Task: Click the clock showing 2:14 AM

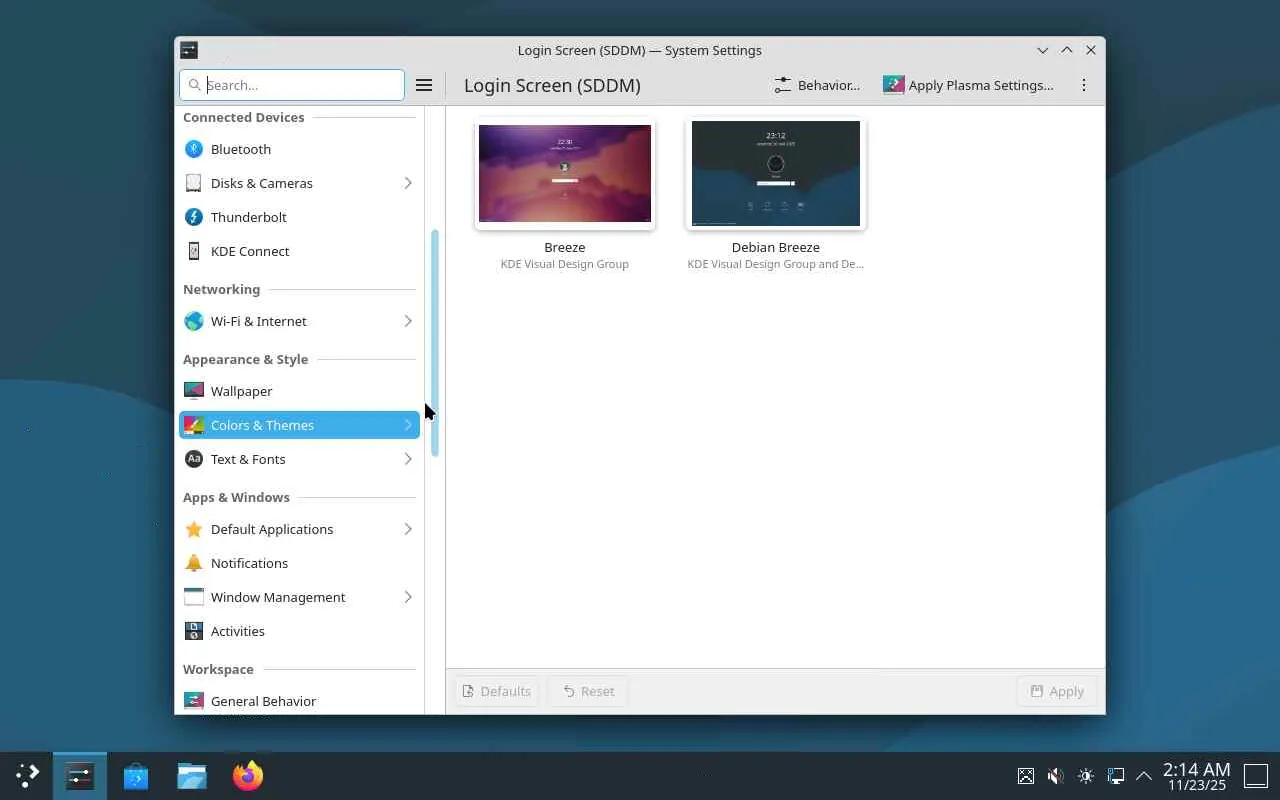Action: pos(1197,776)
